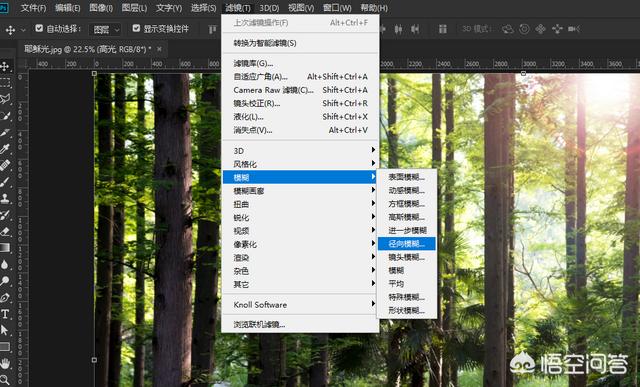Select the Rectangular Marquee tool
Image resolution: width=640 pixels, height=387 pixels.
pos(5,83)
